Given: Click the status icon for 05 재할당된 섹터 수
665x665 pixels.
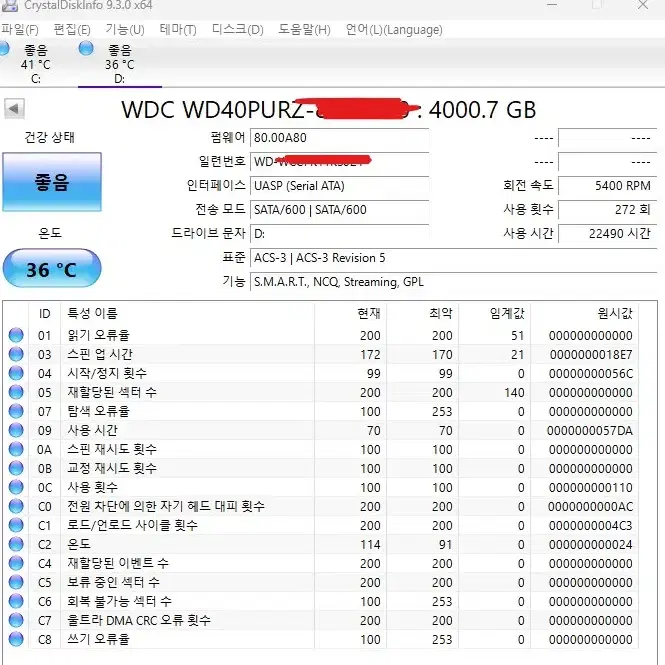Looking at the screenshot, I should (16, 392).
